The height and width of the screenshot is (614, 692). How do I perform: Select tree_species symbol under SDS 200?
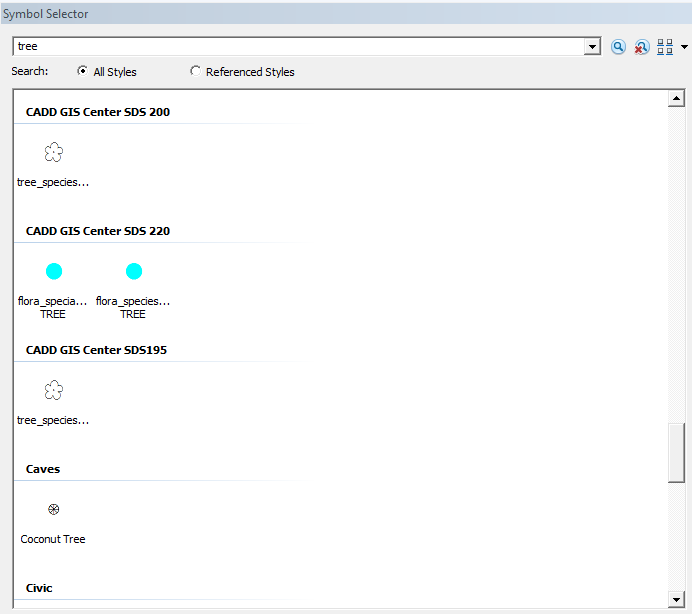click(x=53, y=152)
